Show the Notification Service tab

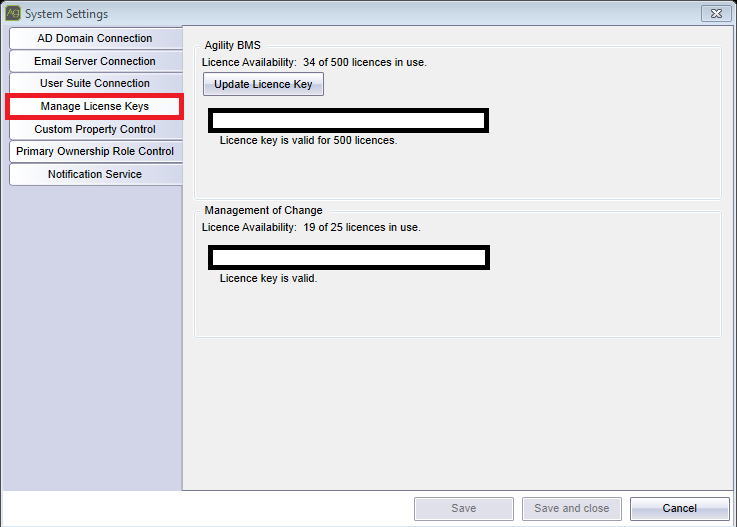coord(95,174)
